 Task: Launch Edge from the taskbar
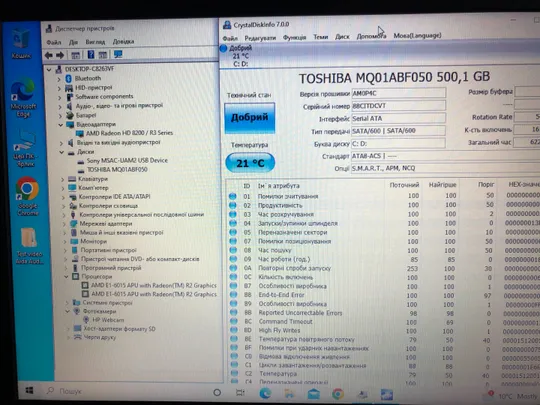point(265,393)
